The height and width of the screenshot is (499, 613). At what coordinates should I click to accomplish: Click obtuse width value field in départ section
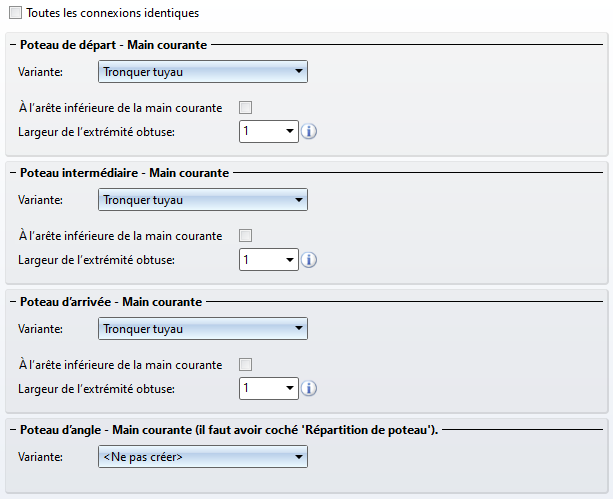pos(262,131)
